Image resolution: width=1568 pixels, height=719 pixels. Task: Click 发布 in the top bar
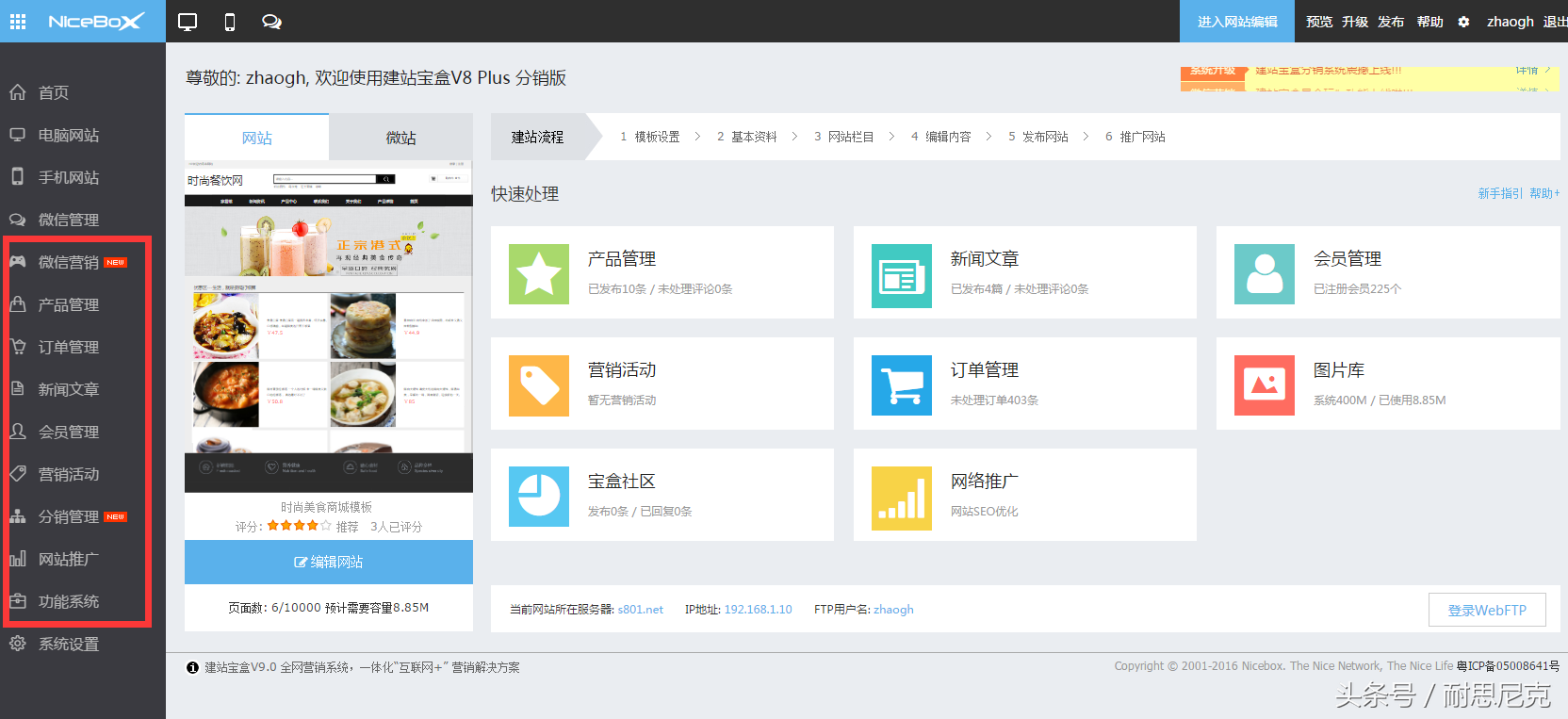[x=1391, y=22]
